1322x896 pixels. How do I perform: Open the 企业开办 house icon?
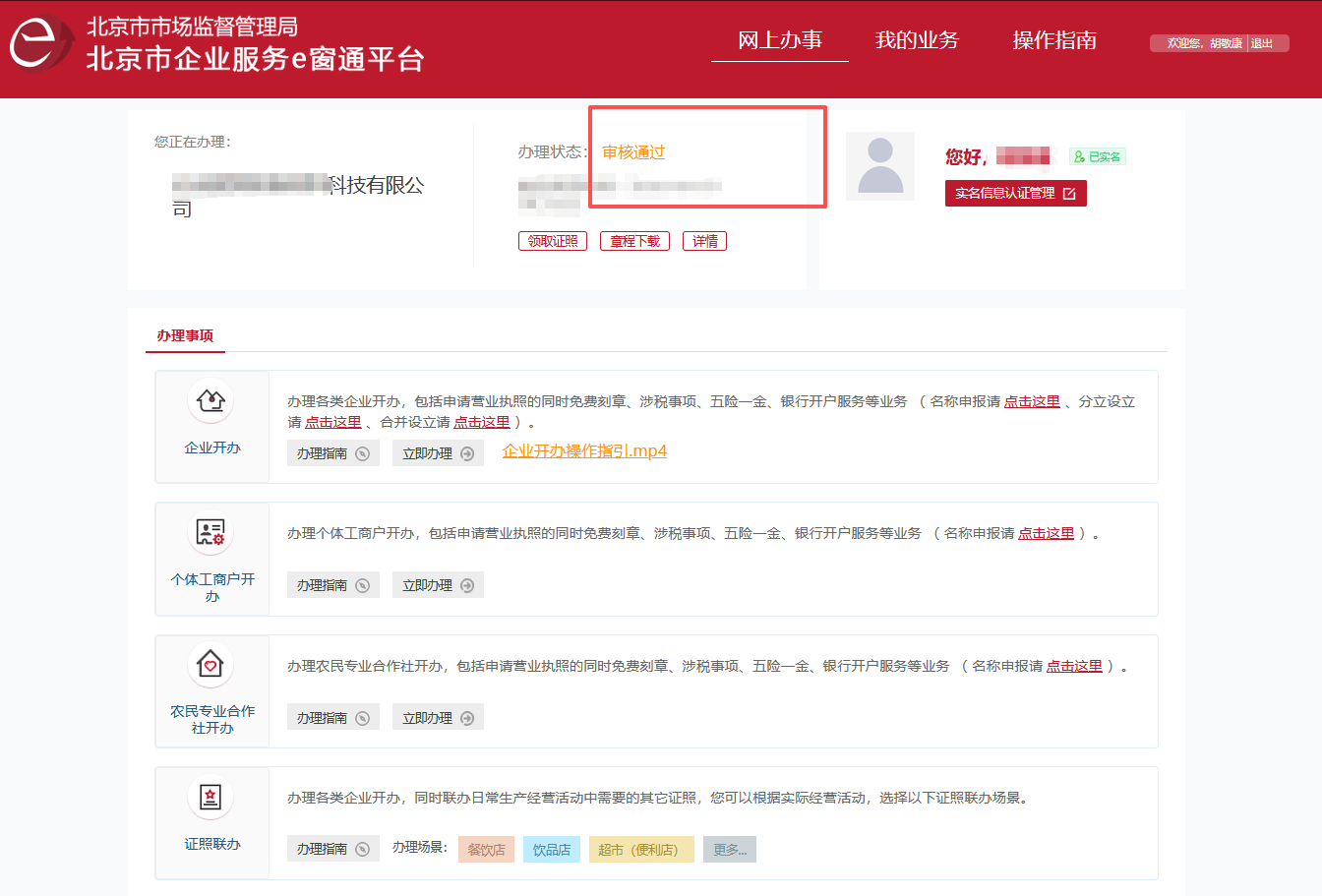(210, 400)
